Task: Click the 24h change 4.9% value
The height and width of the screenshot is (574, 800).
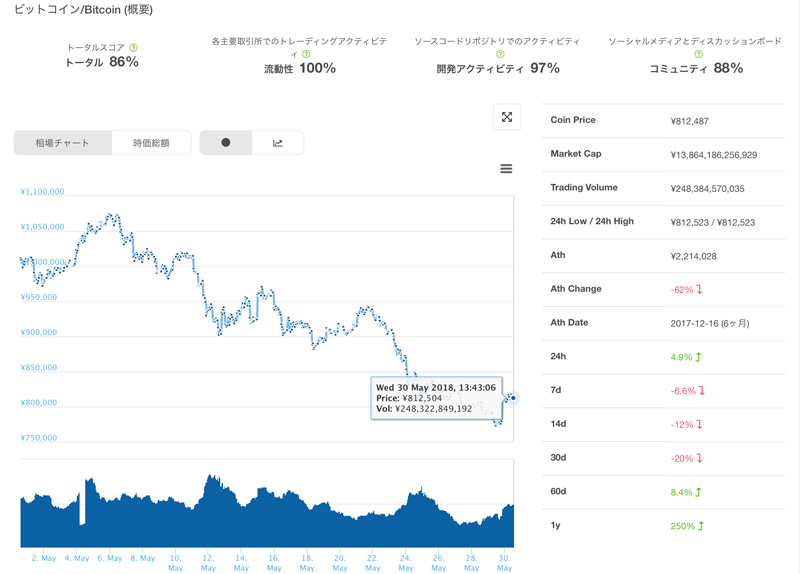Action: point(686,357)
